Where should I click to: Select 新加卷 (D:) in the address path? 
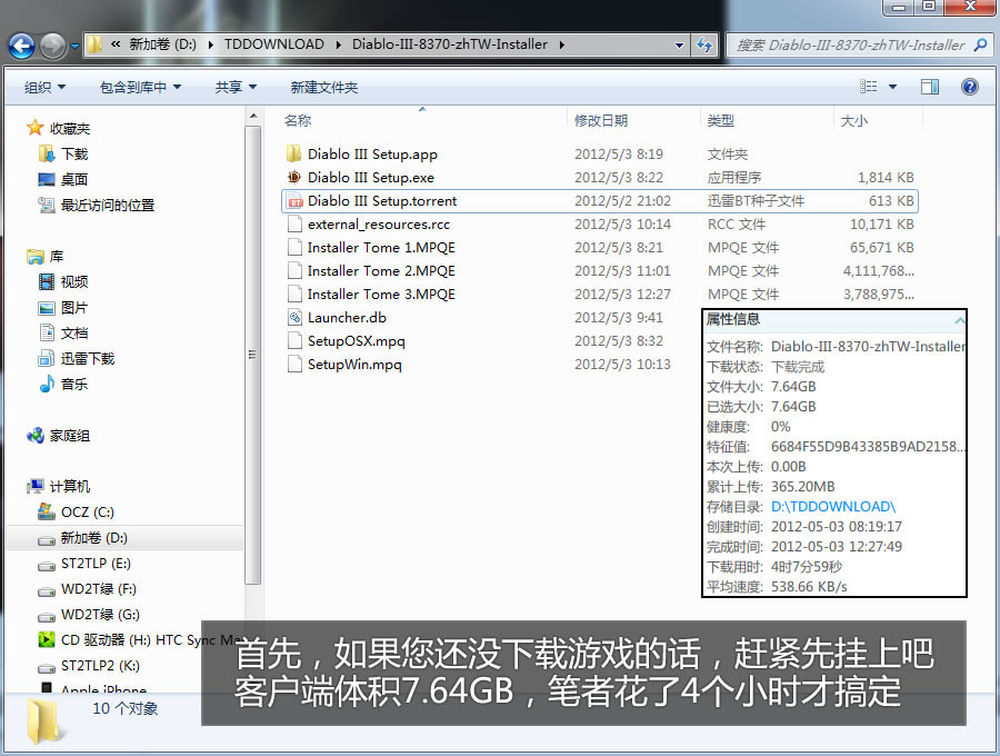163,45
